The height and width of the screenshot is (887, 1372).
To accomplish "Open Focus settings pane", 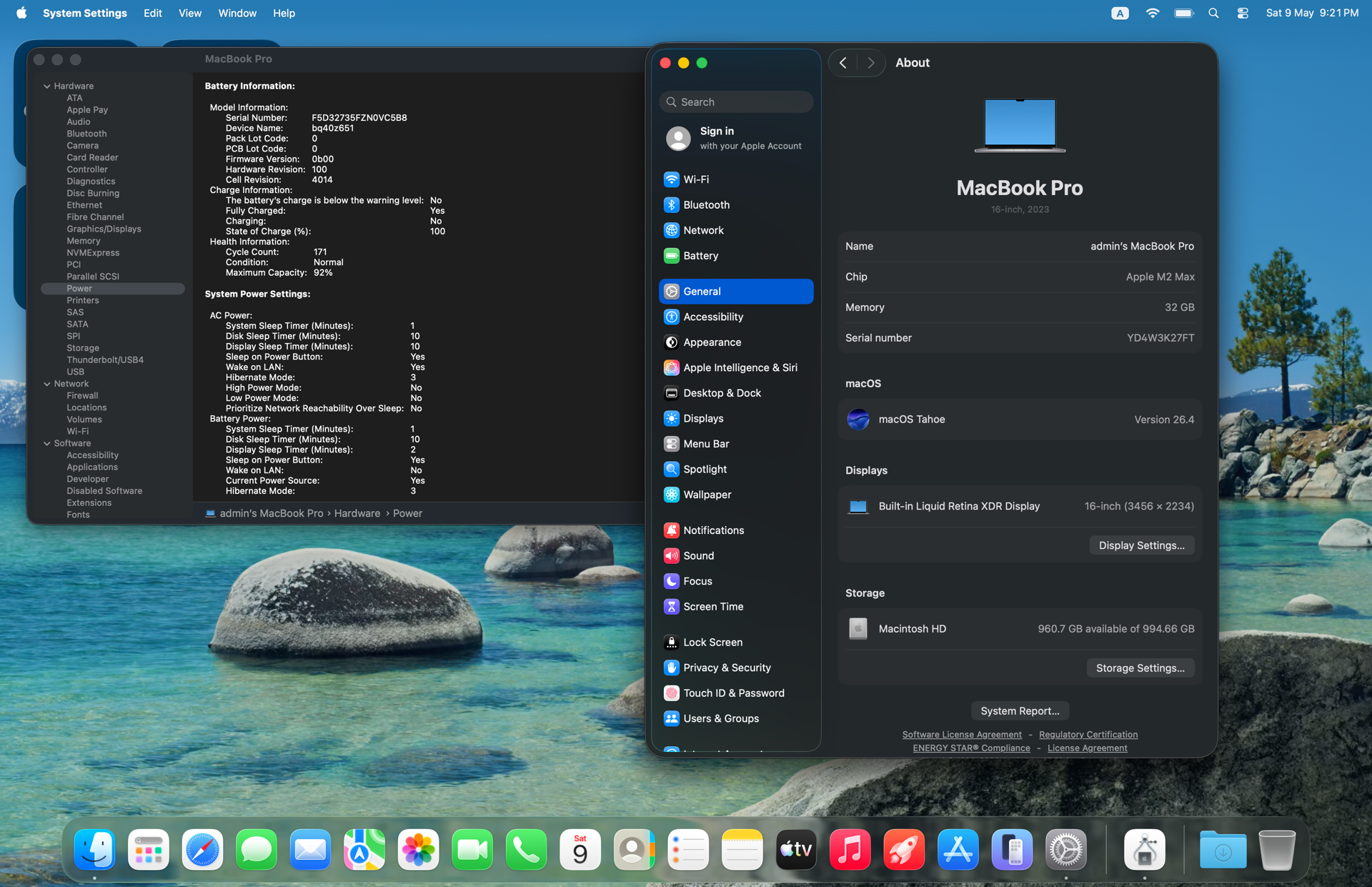I will 736,581.
